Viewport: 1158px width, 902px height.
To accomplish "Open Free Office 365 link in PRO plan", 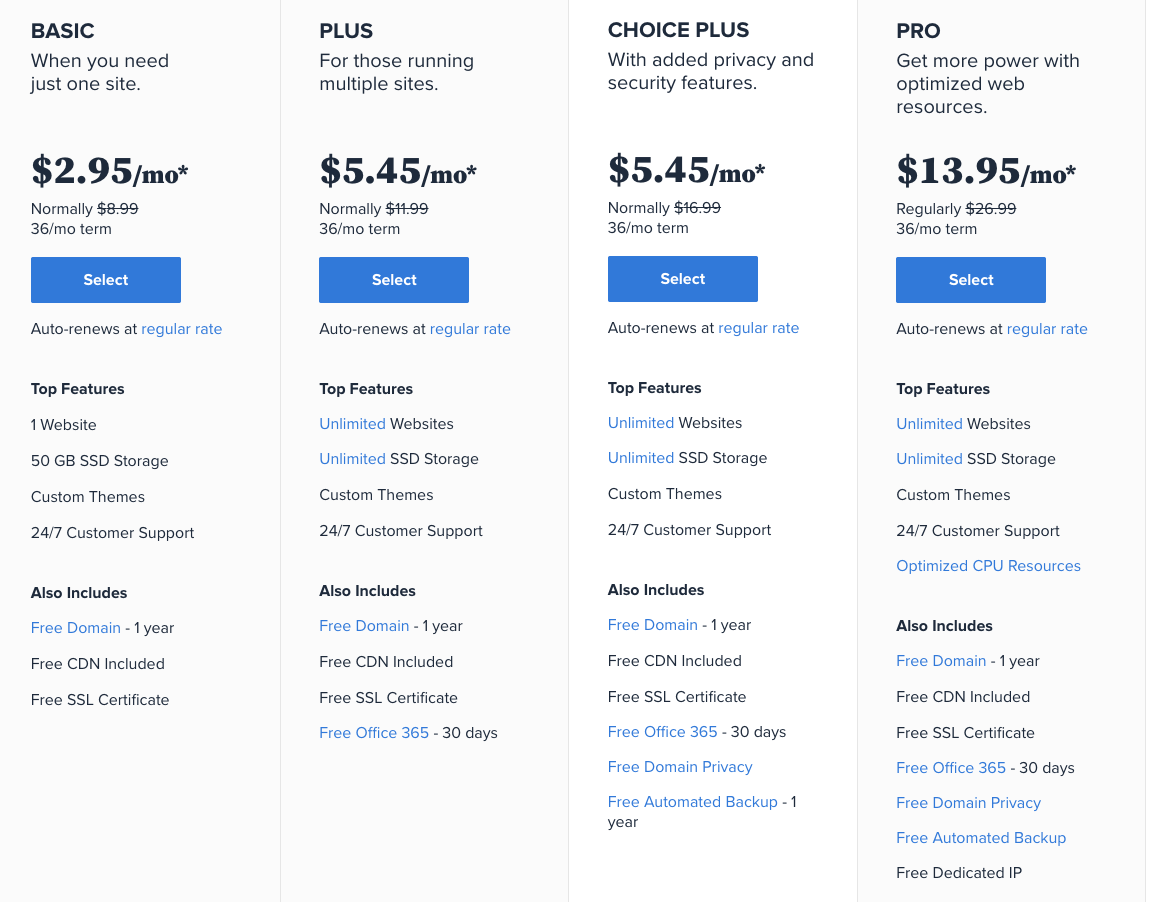I will [x=951, y=768].
